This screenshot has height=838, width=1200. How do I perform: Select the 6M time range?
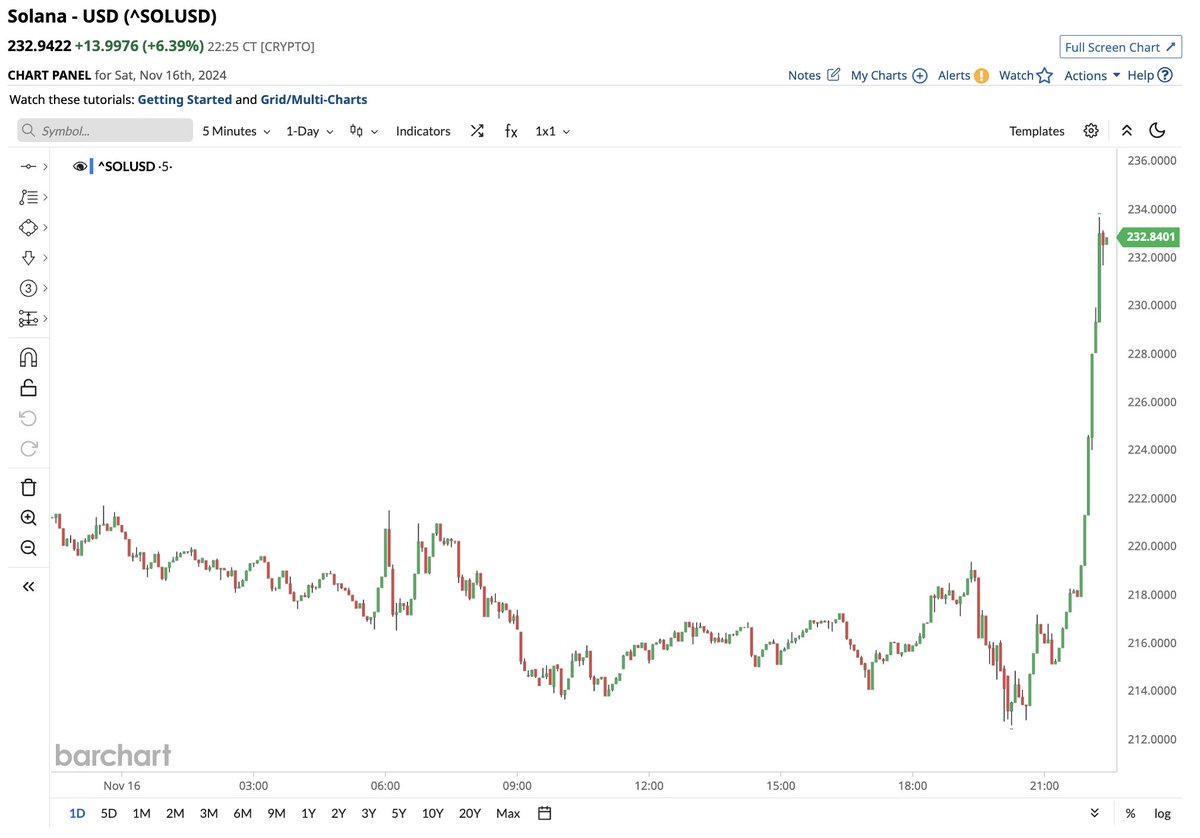pos(242,813)
